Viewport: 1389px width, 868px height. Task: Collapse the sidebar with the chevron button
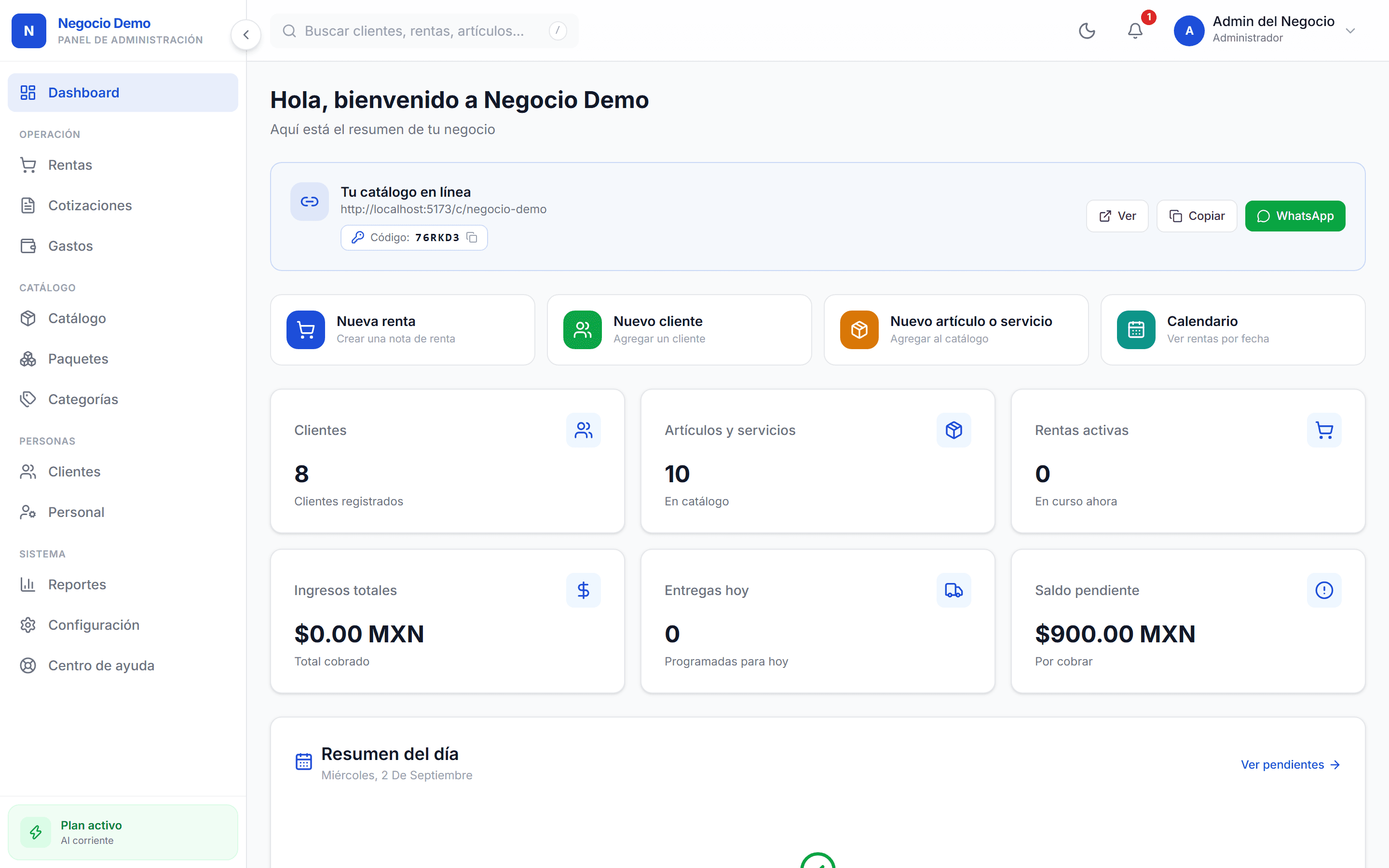pos(245,34)
